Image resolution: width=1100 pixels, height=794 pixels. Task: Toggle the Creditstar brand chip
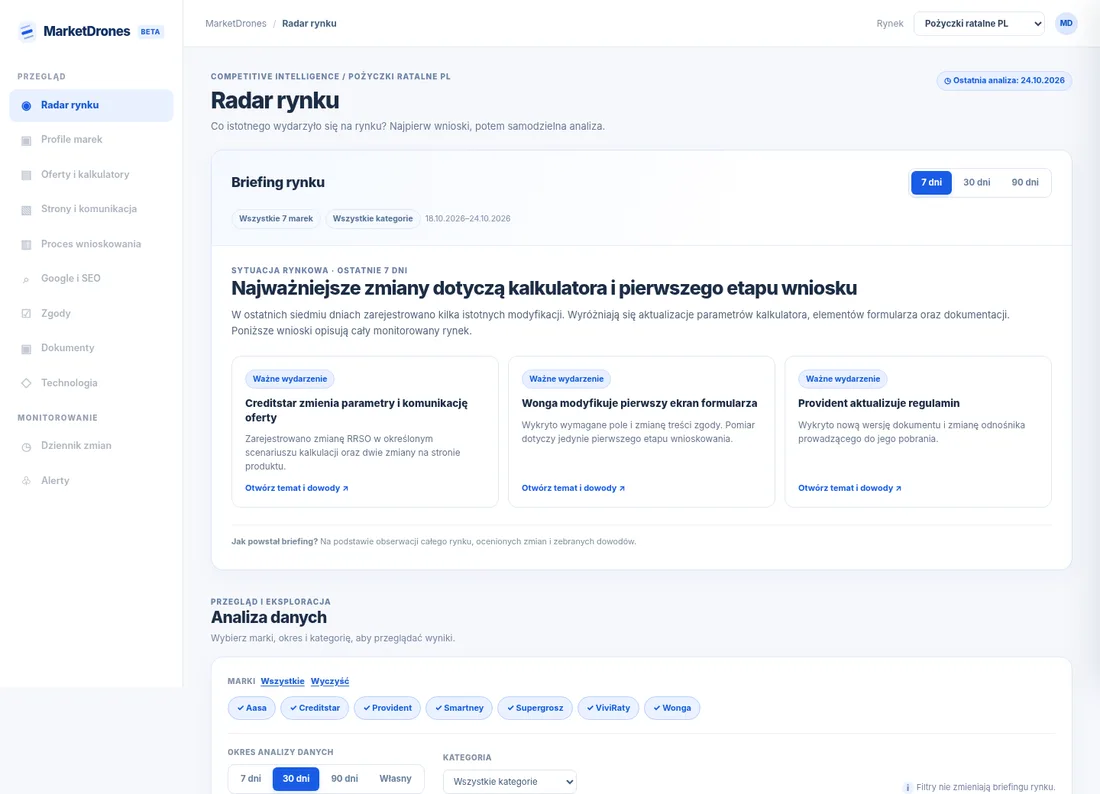coord(314,708)
